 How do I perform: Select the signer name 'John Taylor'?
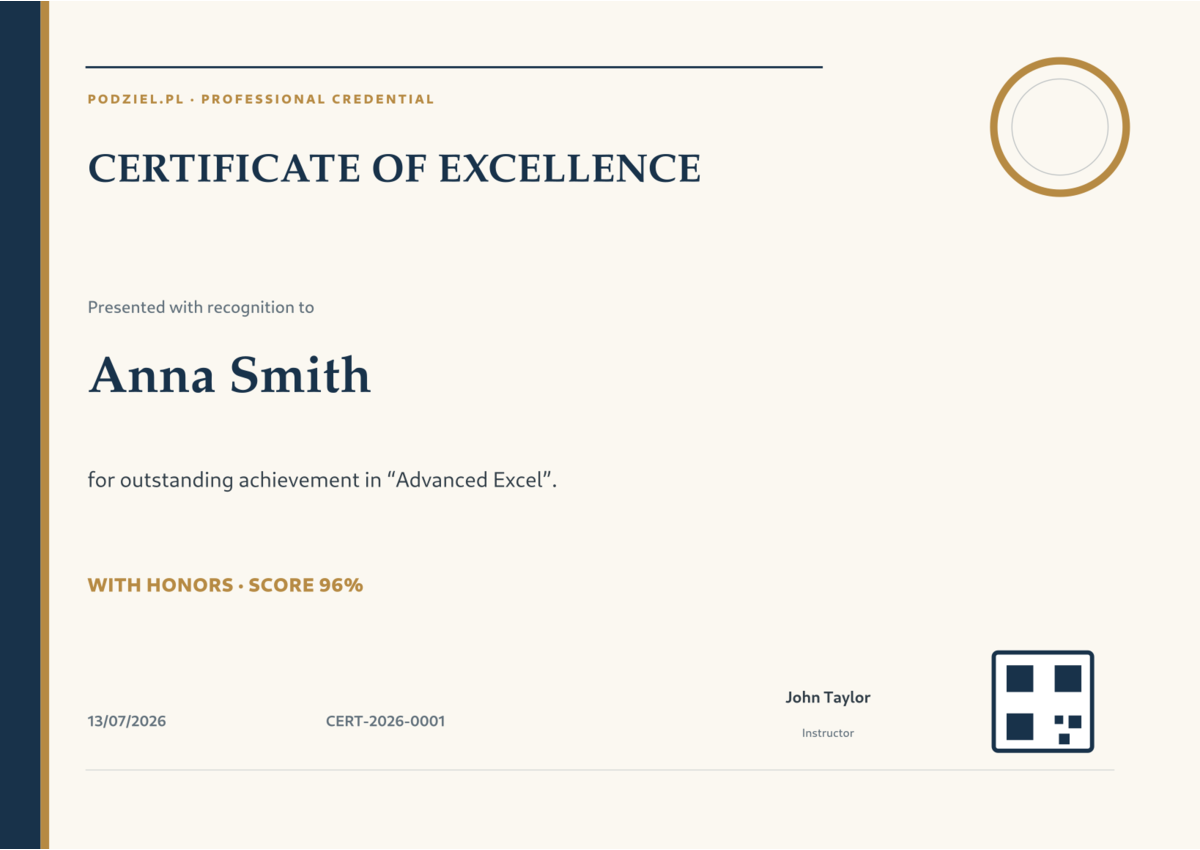(x=828, y=698)
